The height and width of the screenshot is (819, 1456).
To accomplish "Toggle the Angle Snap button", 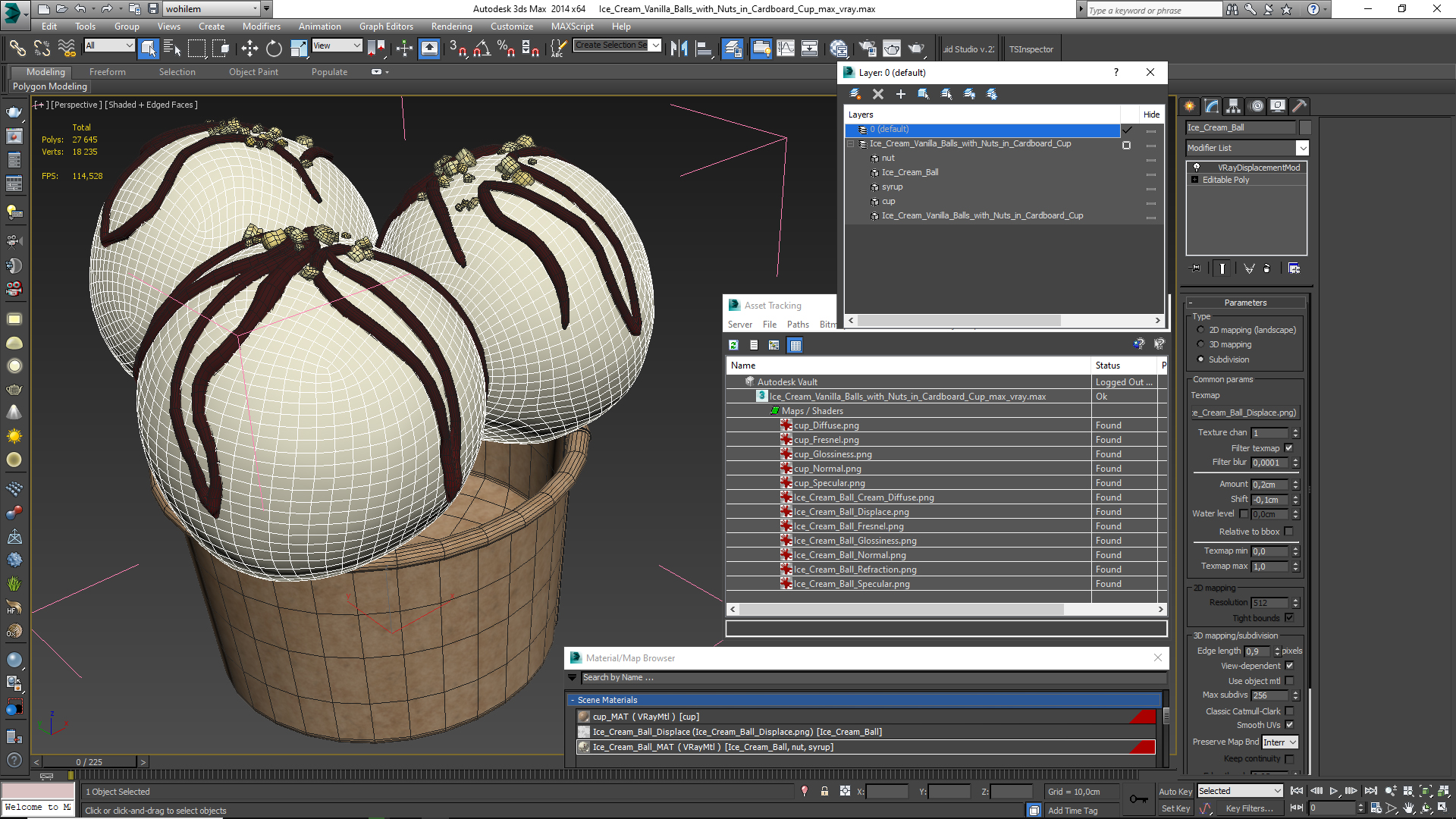I will [x=482, y=49].
